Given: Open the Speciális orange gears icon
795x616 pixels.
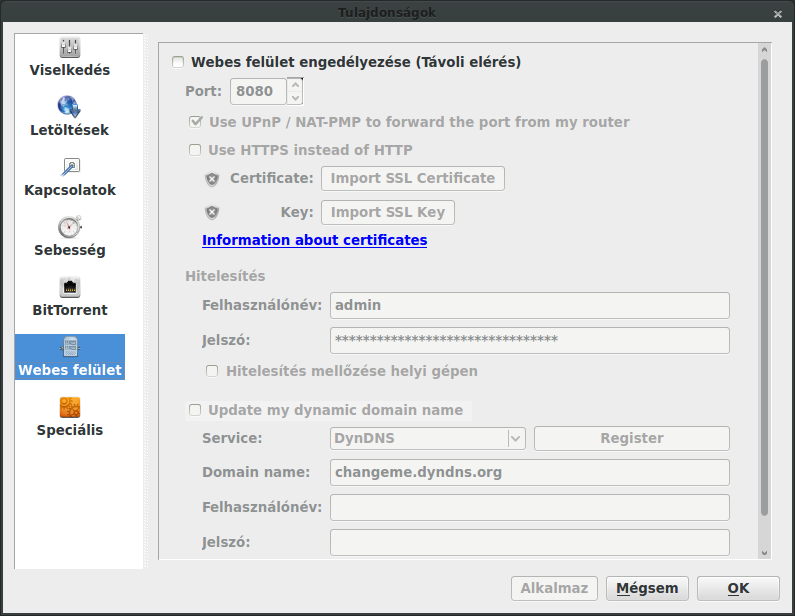Looking at the screenshot, I should pyautogui.click(x=69, y=407).
